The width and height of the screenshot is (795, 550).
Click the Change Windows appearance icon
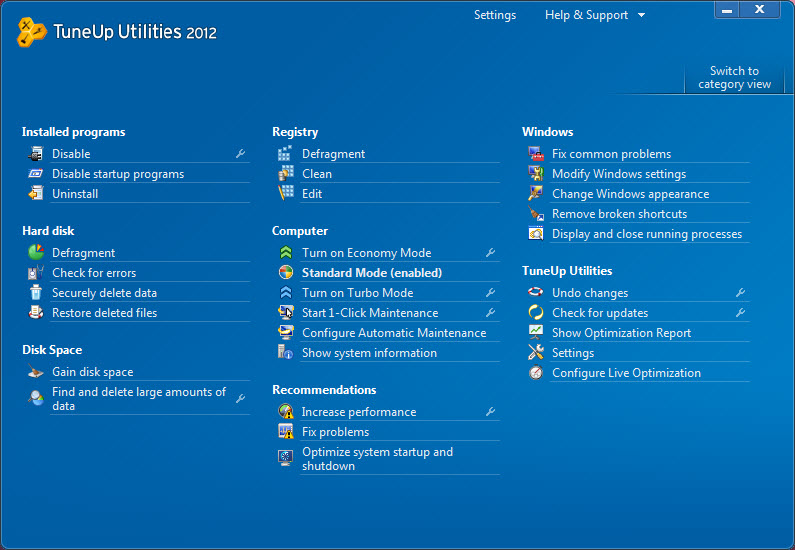coord(535,194)
